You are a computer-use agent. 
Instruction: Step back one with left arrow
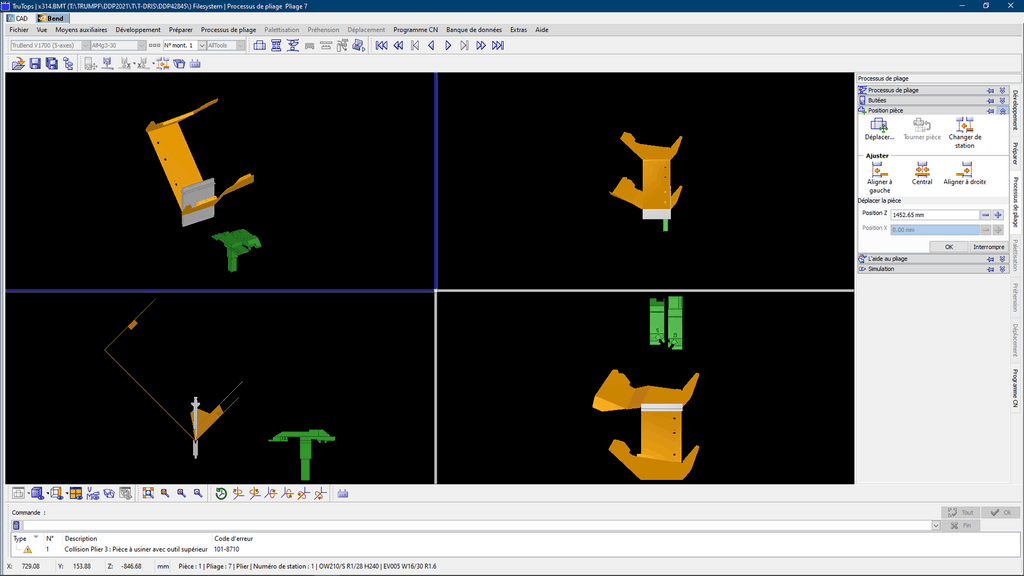[431, 45]
